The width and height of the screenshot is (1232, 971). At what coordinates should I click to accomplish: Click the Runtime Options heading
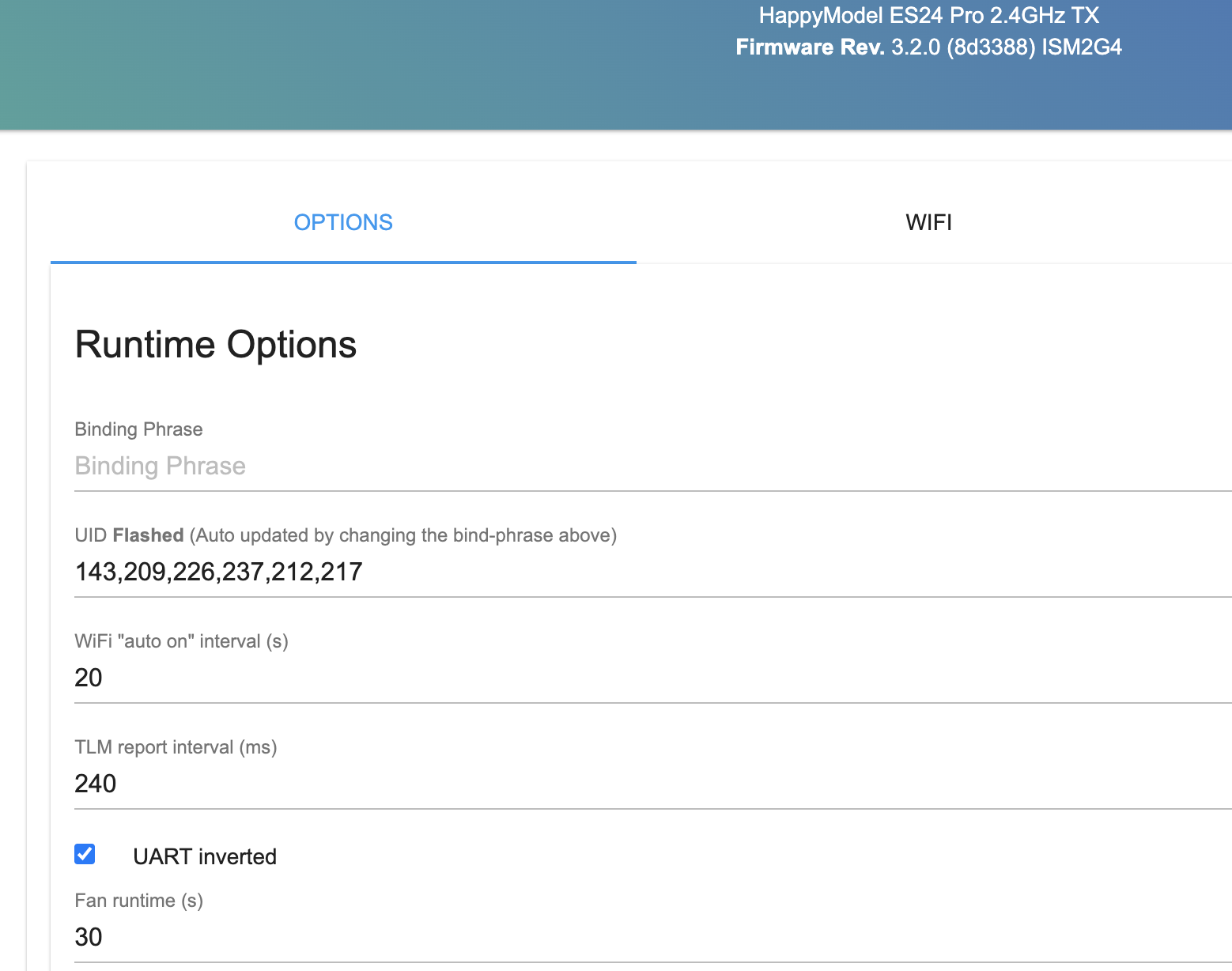point(215,344)
